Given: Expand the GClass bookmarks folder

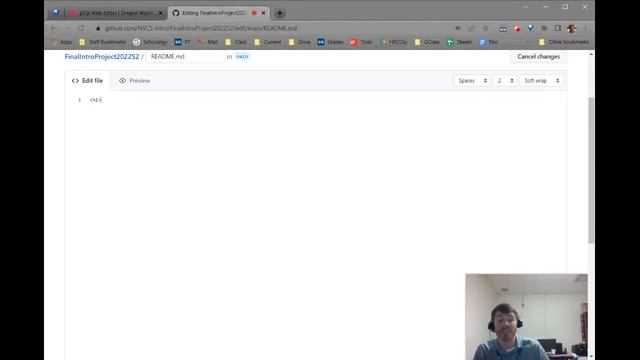Looking at the screenshot, I should [427, 42].
